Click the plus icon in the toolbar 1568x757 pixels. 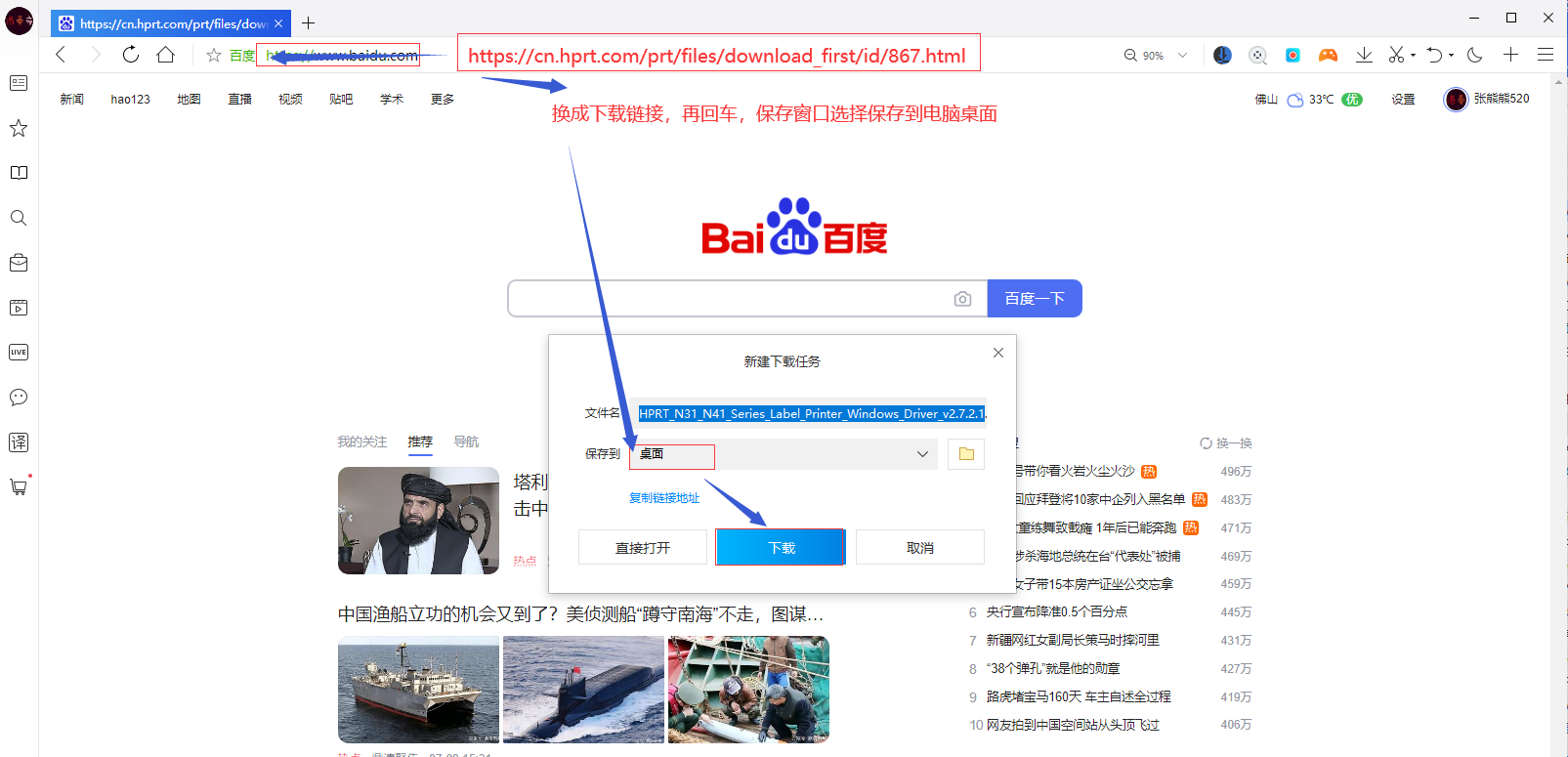pyautogui.click(x=1510, y=55)
